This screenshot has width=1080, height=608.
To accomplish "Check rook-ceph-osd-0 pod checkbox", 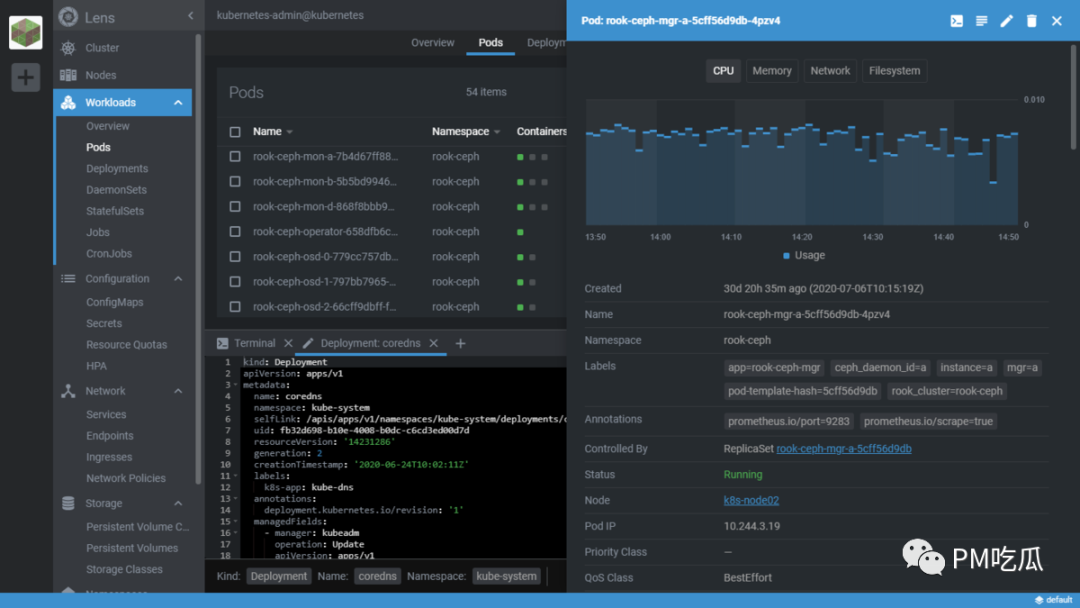I will point(235,257).
